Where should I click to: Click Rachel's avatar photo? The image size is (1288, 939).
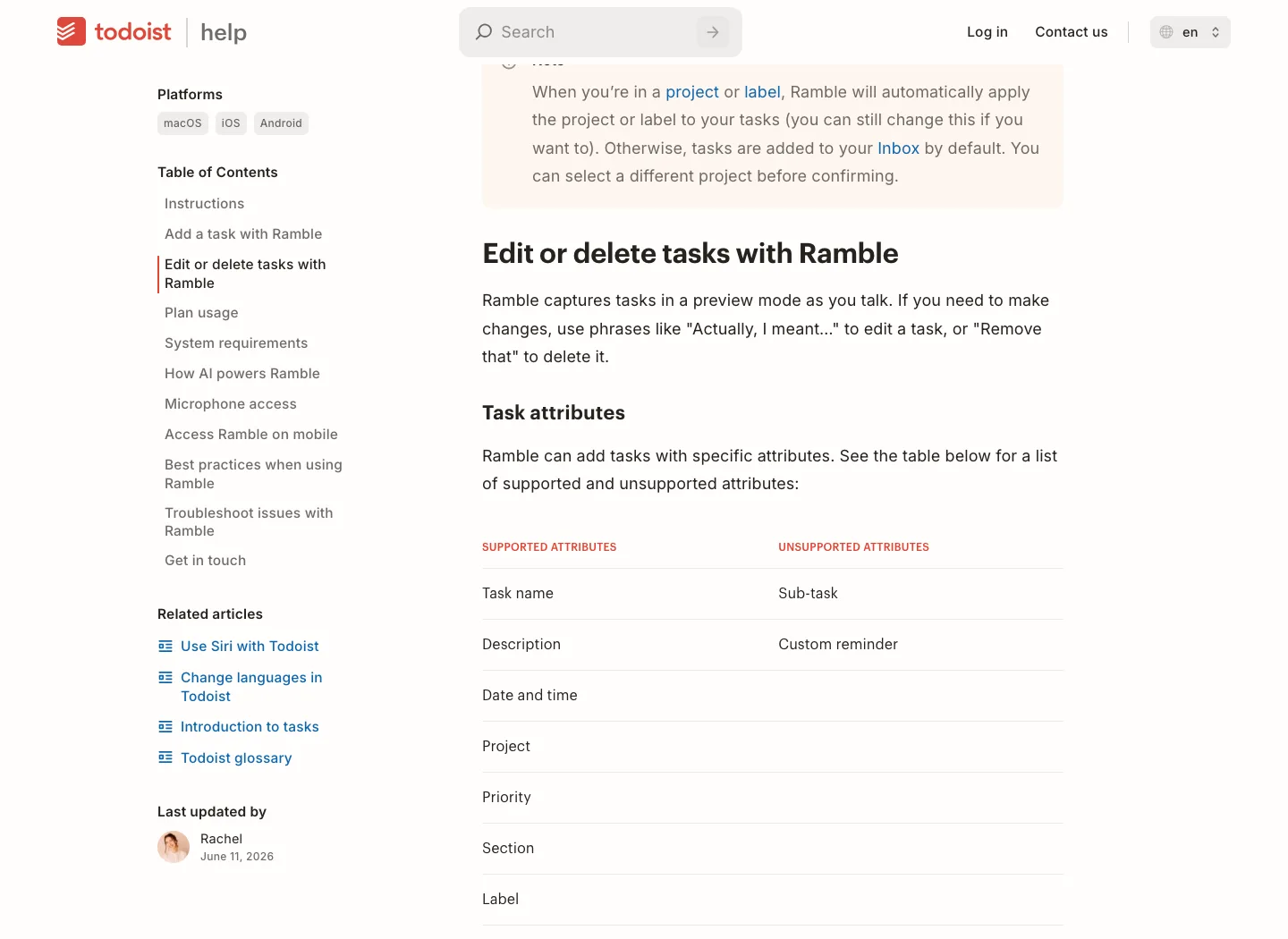click(174, 847)
